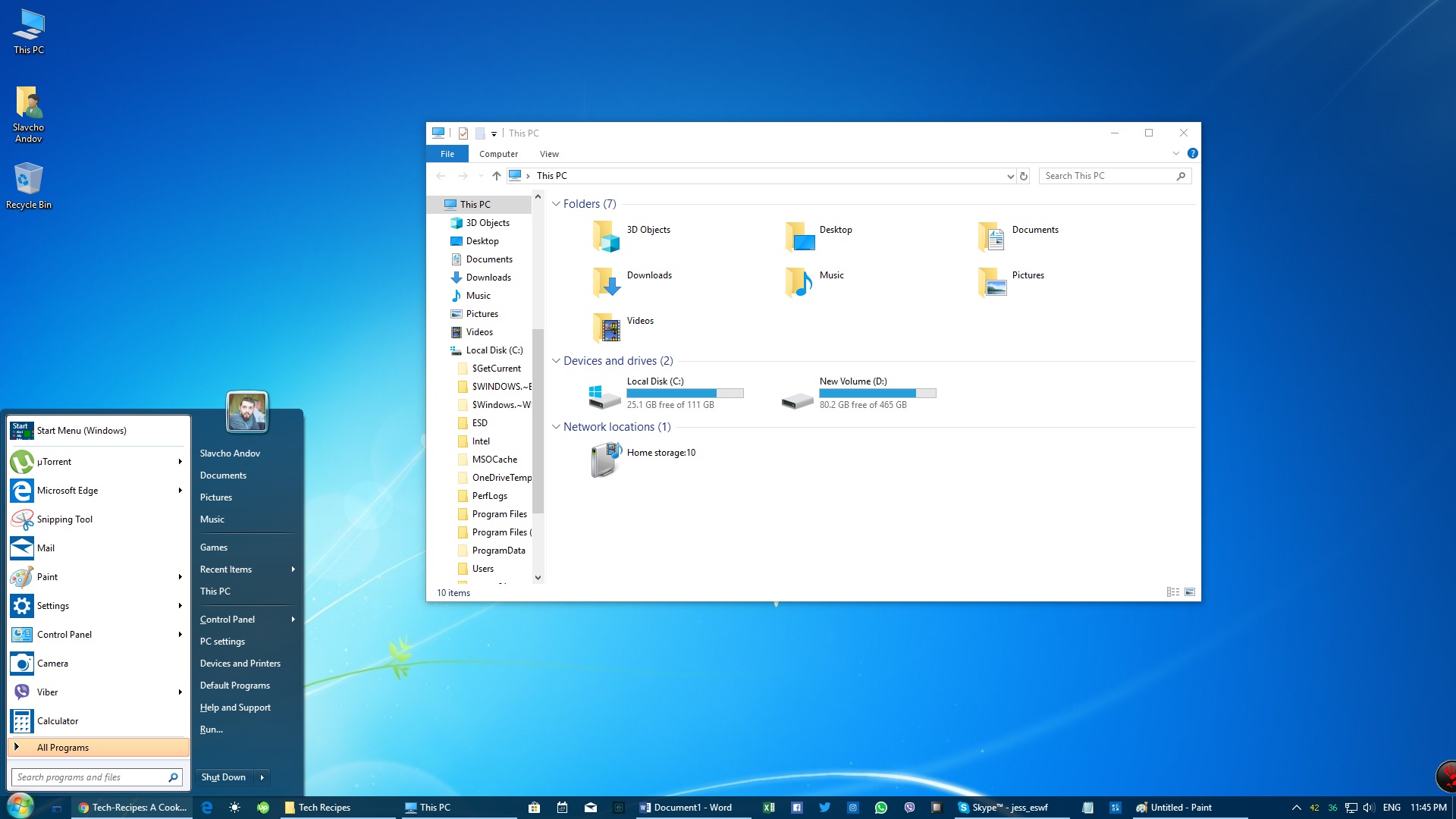Open the Videos folder icon in This PC
The width and height of the screenshot is (1456, 819).
(x=607, y=328)
